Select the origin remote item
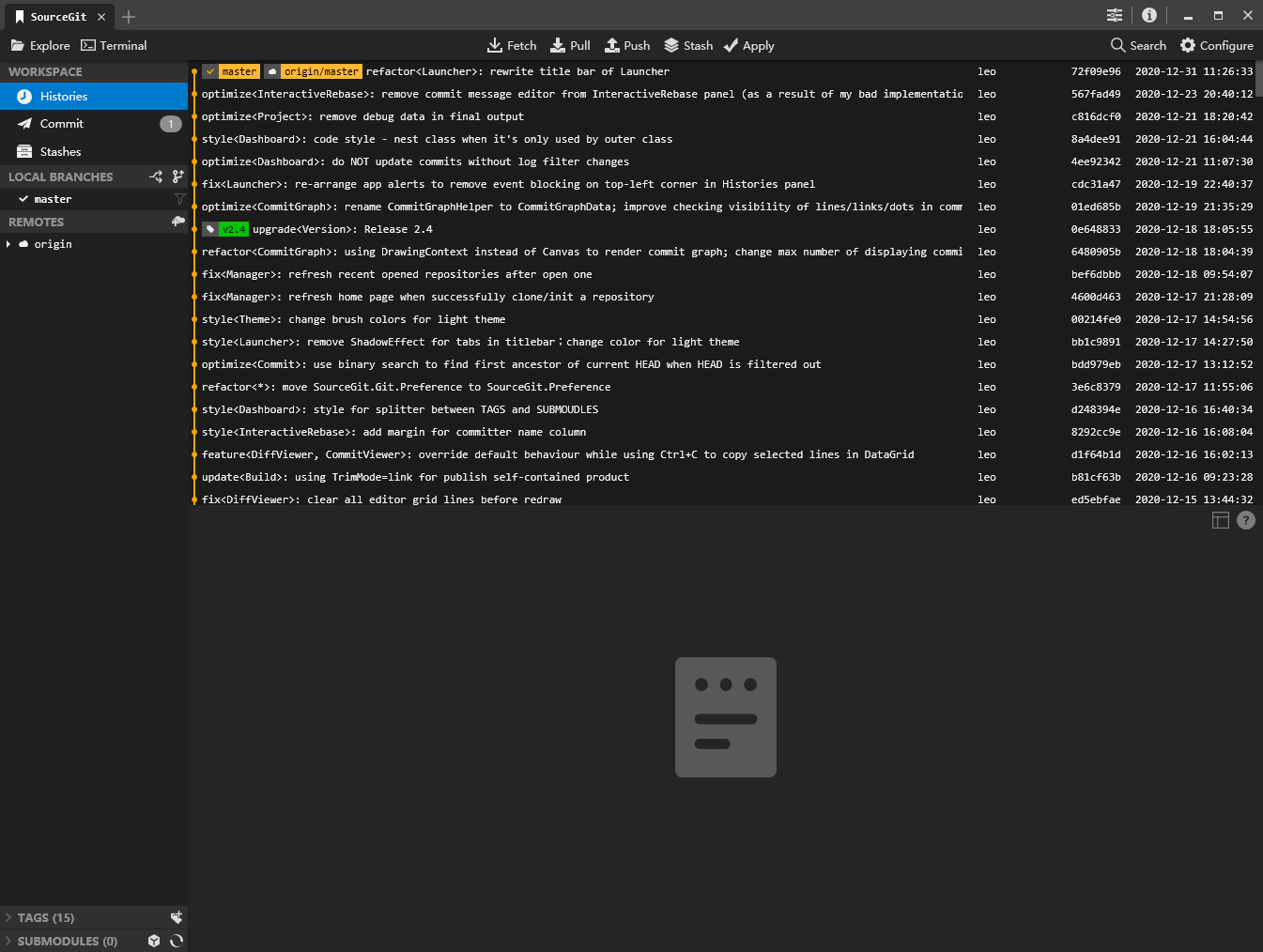The image size is (1263, 952). (94, 244)
